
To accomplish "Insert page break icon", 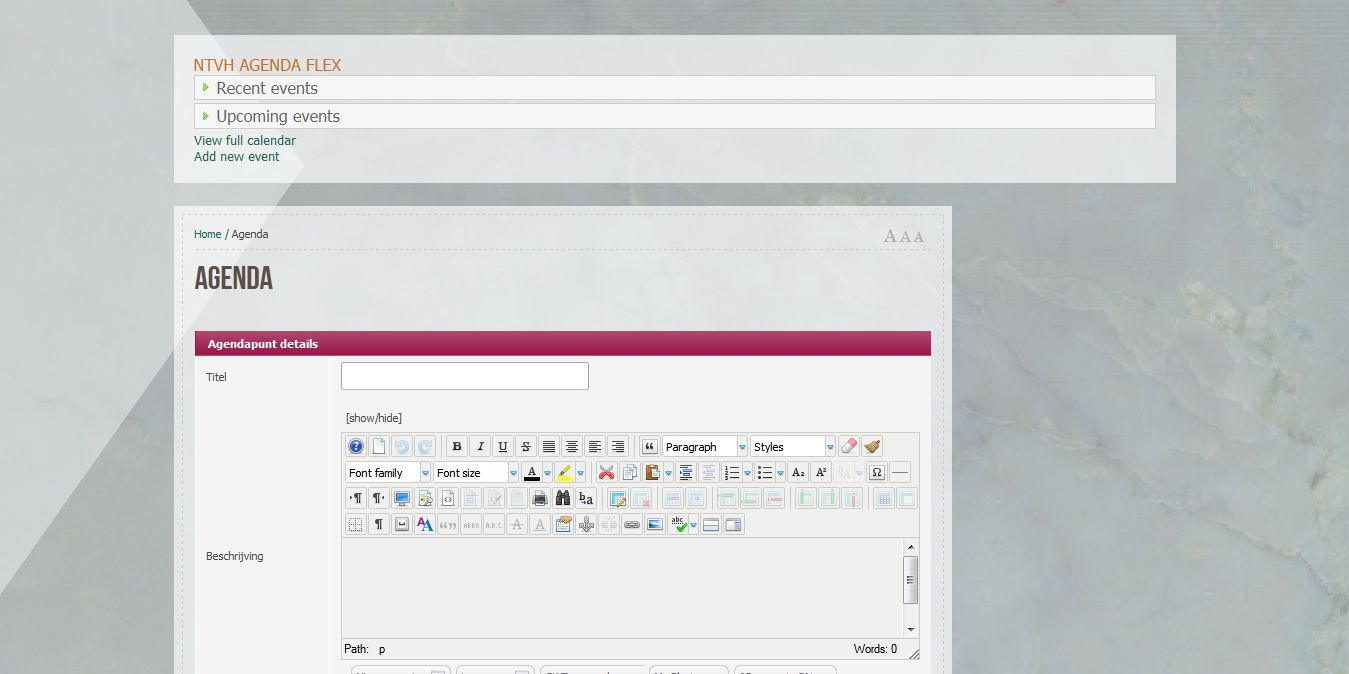I will 711,524.
